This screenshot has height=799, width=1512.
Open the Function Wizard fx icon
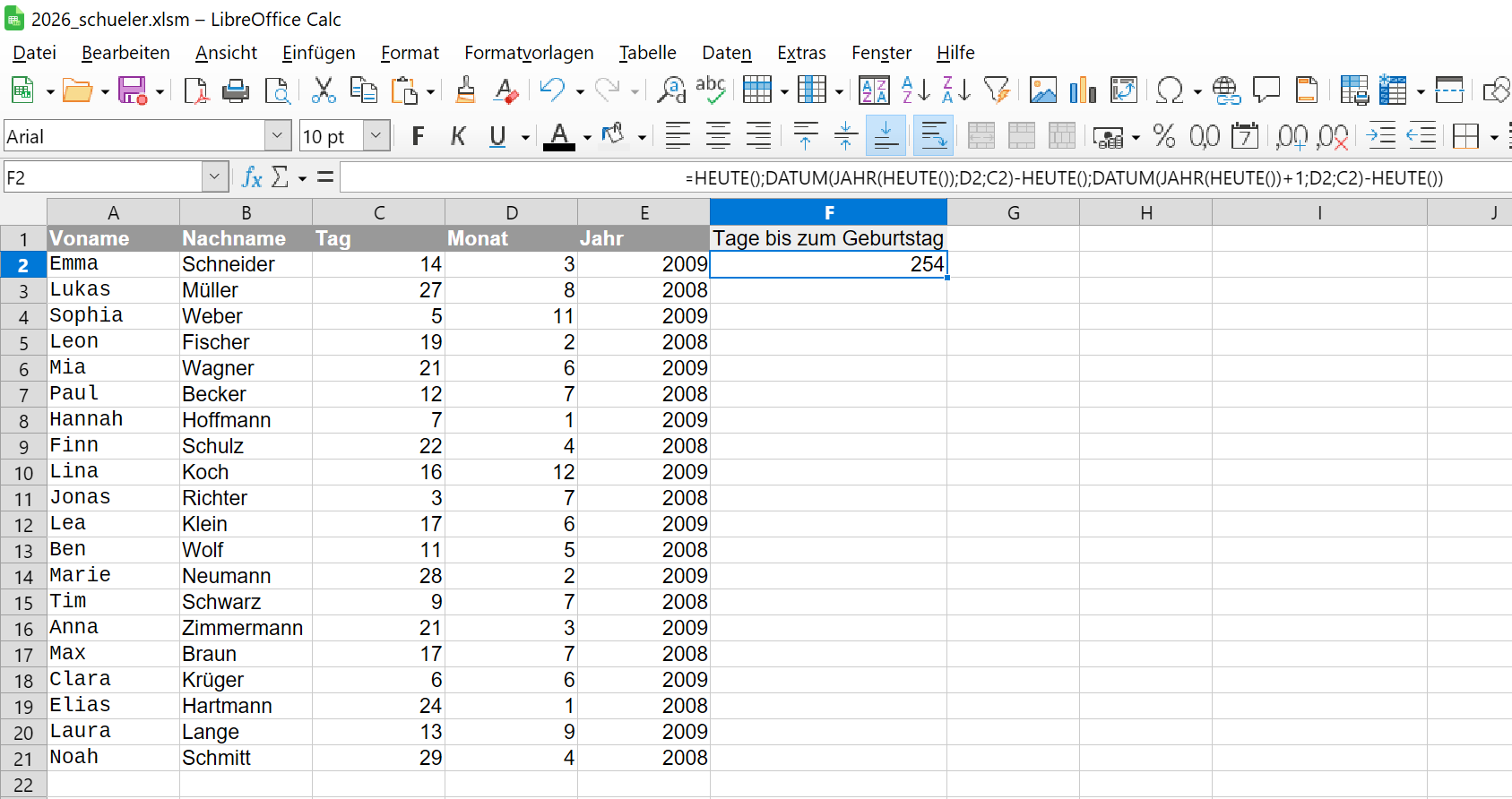(x=252, y=177)
